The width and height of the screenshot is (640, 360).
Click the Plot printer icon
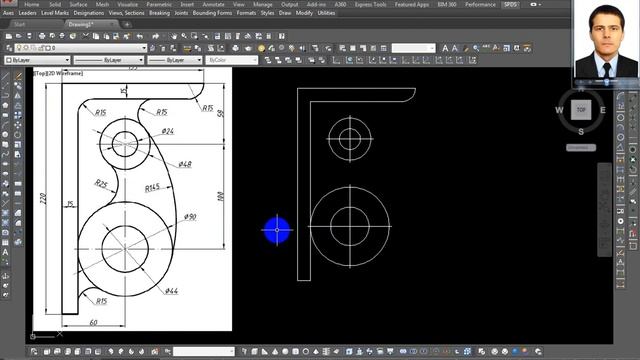point(42,36)
